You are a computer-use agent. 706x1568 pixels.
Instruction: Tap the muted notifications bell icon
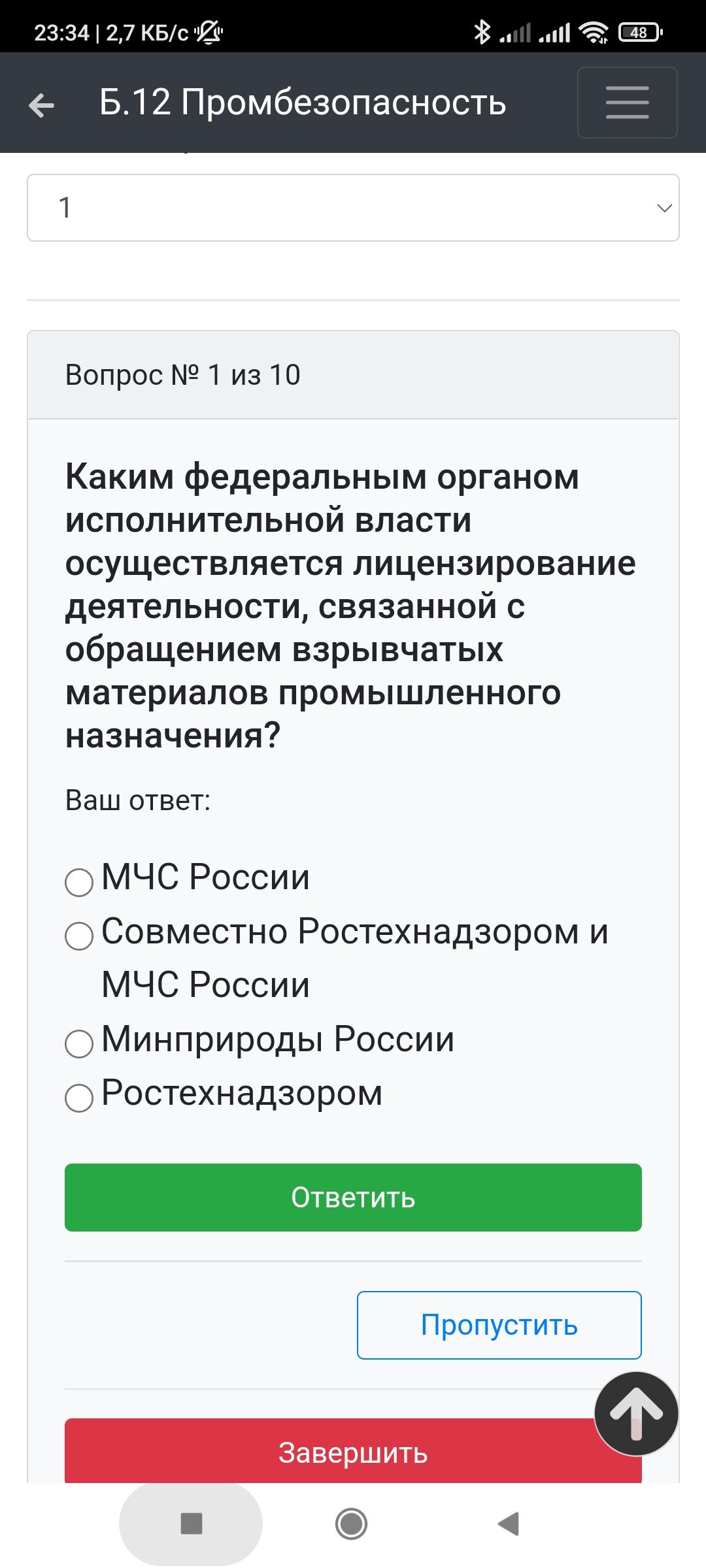tap(209, 32)
